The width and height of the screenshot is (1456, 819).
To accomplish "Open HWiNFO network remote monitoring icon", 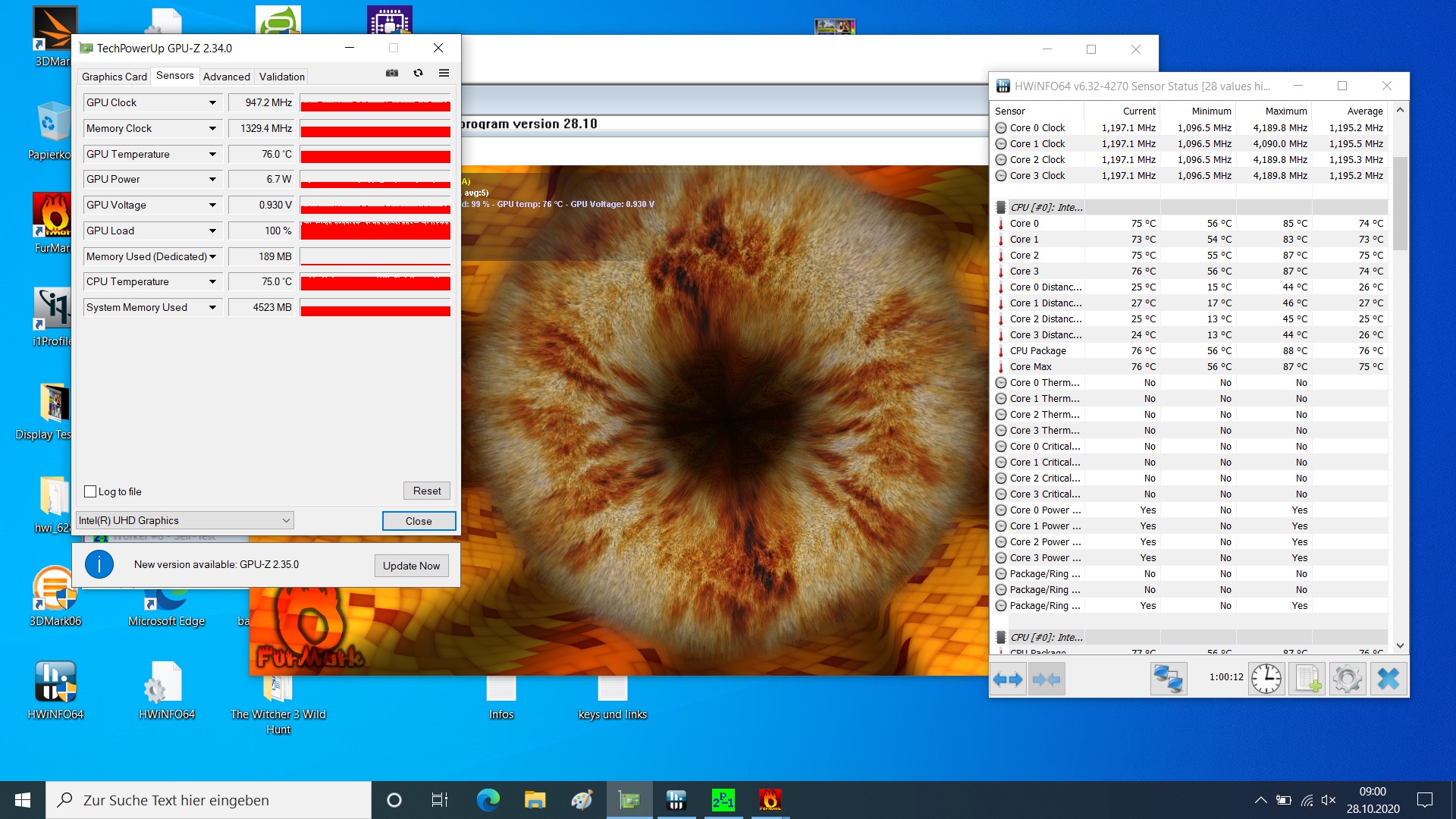I will pos(1168,679).
